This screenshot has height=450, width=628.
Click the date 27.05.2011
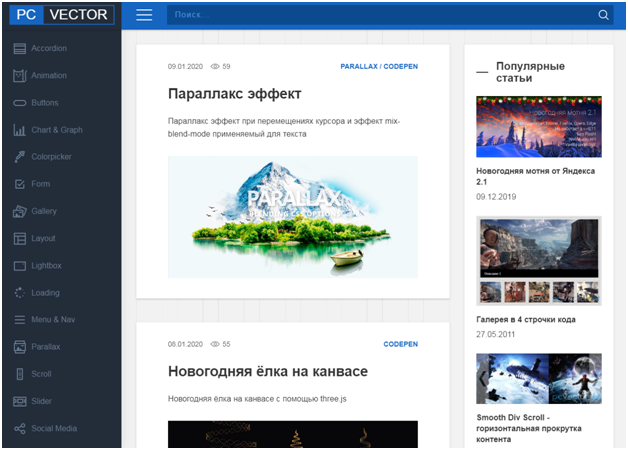[495, 335]
